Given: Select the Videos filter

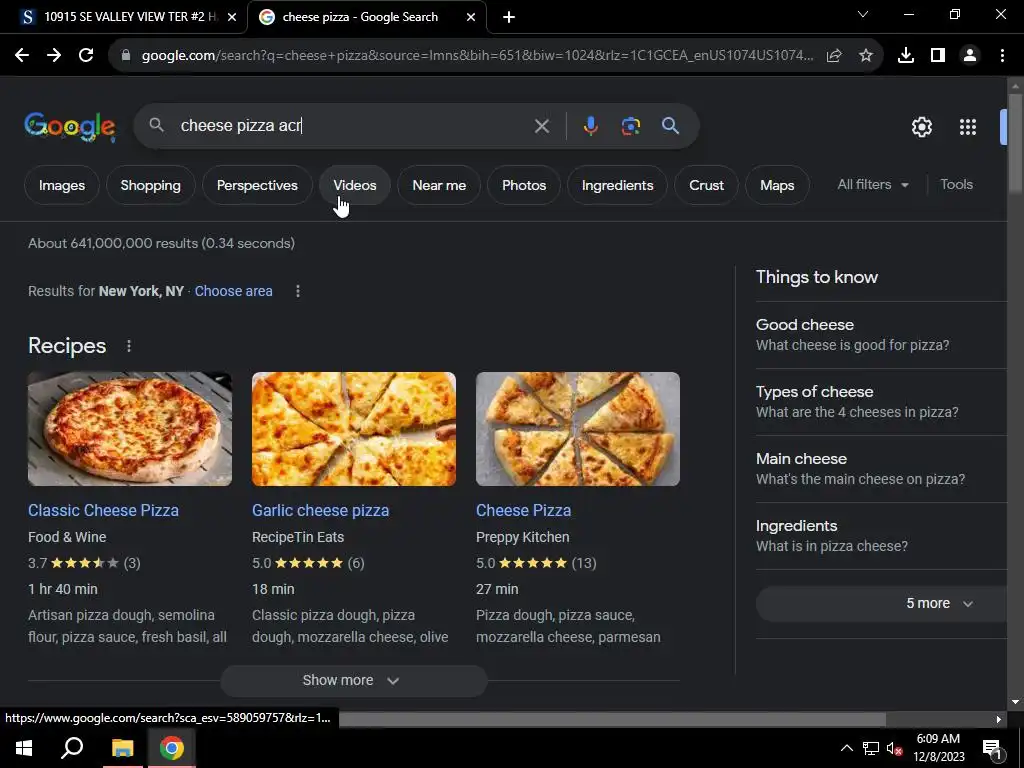Looking at the screenshot, I should pos(355,185).
